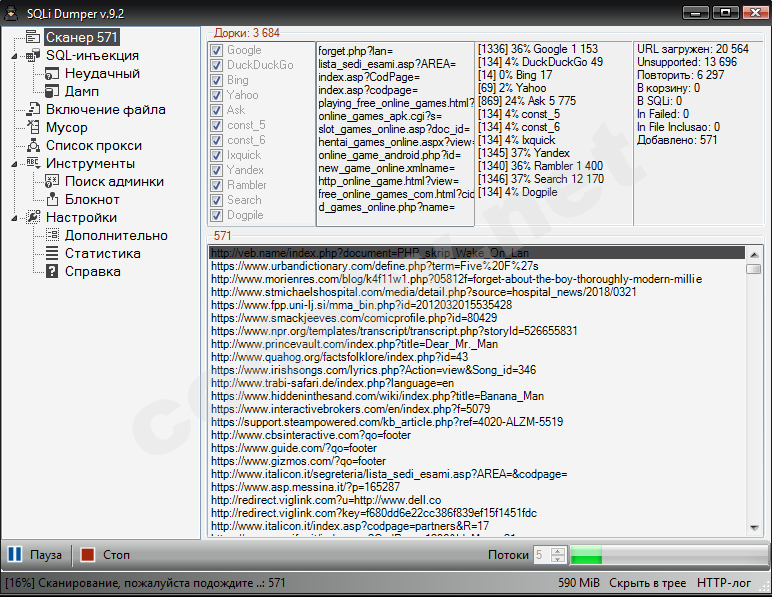
Task: Toggle the Yahoo checkbox
Action: coord(216,95)
